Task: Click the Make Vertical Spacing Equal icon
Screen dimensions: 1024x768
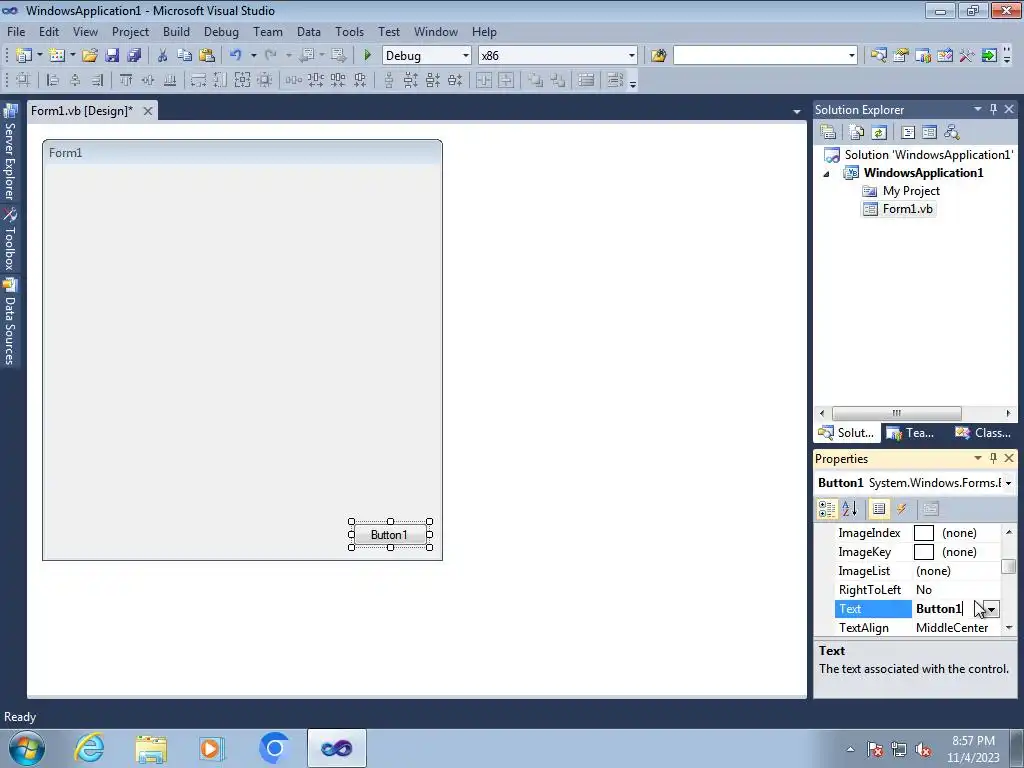Action: coord(389,80)
